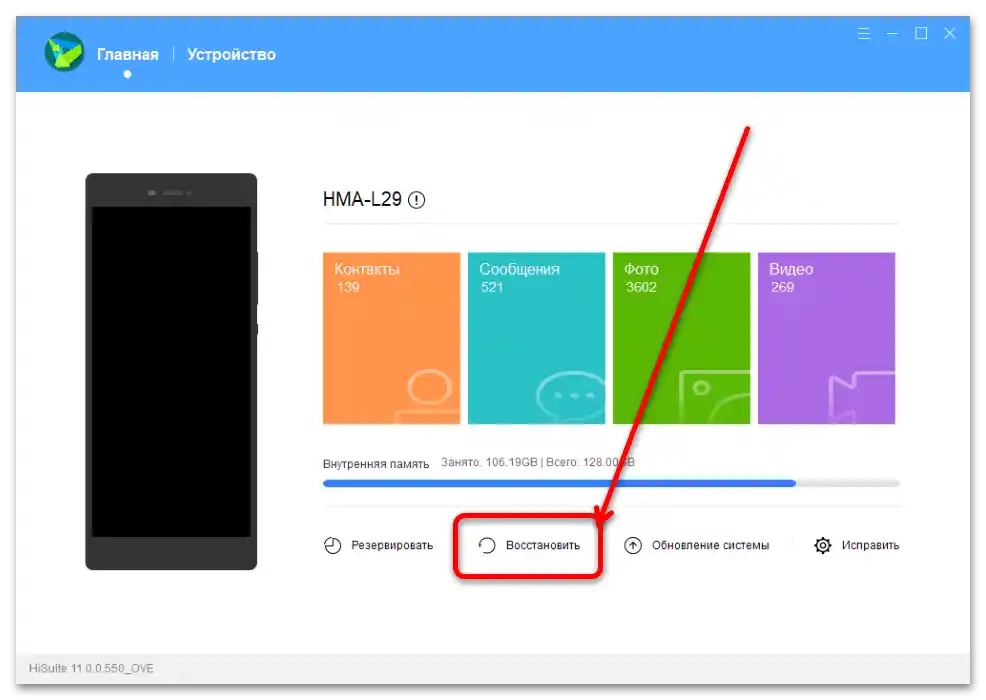
Task: Click the internal storage usage bar
Action: click(x=611, y=484)
